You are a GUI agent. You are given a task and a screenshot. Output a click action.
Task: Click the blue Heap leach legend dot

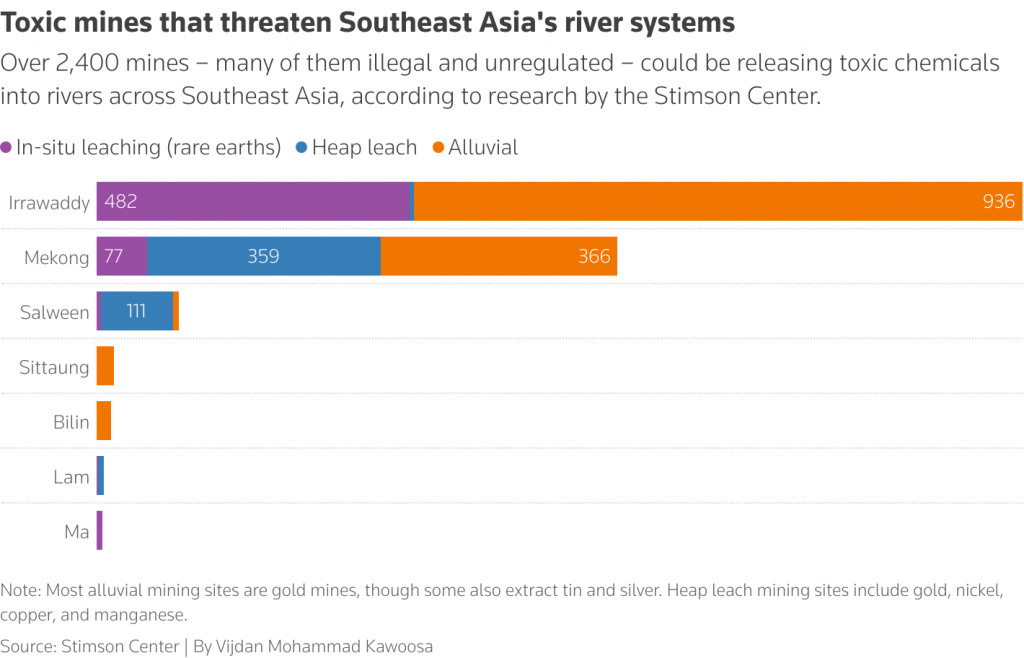coord(302,148)
